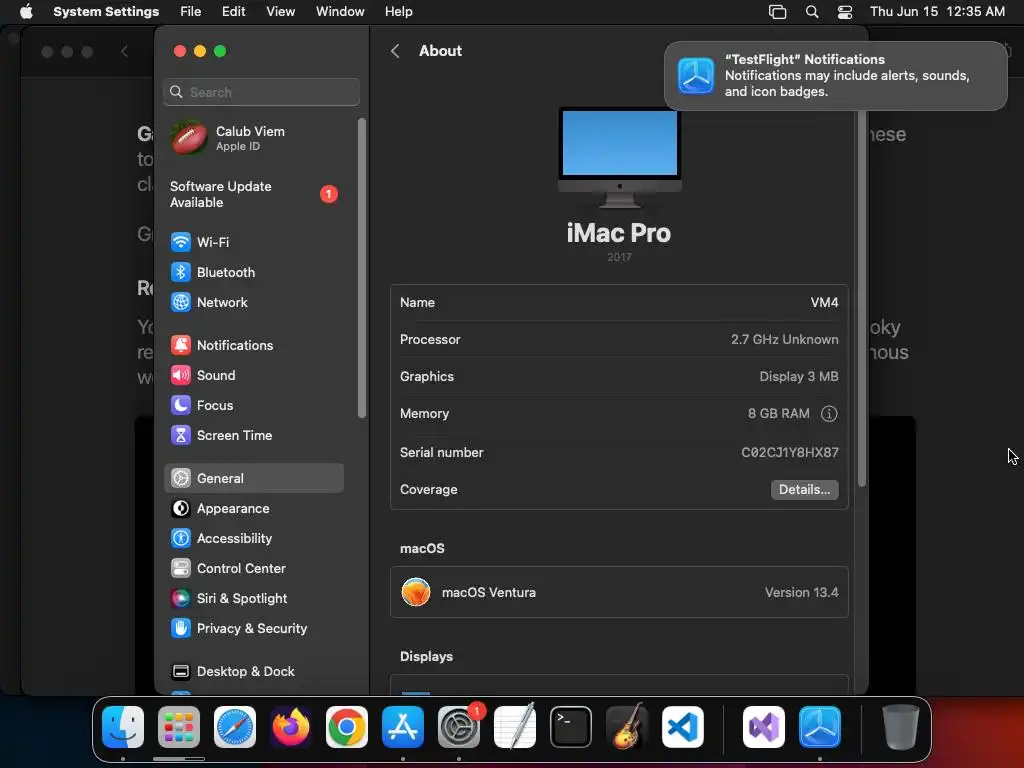Open Visual Studio Code from Dock
Screen dimensions: 1024x768
(x=683, y=727)
